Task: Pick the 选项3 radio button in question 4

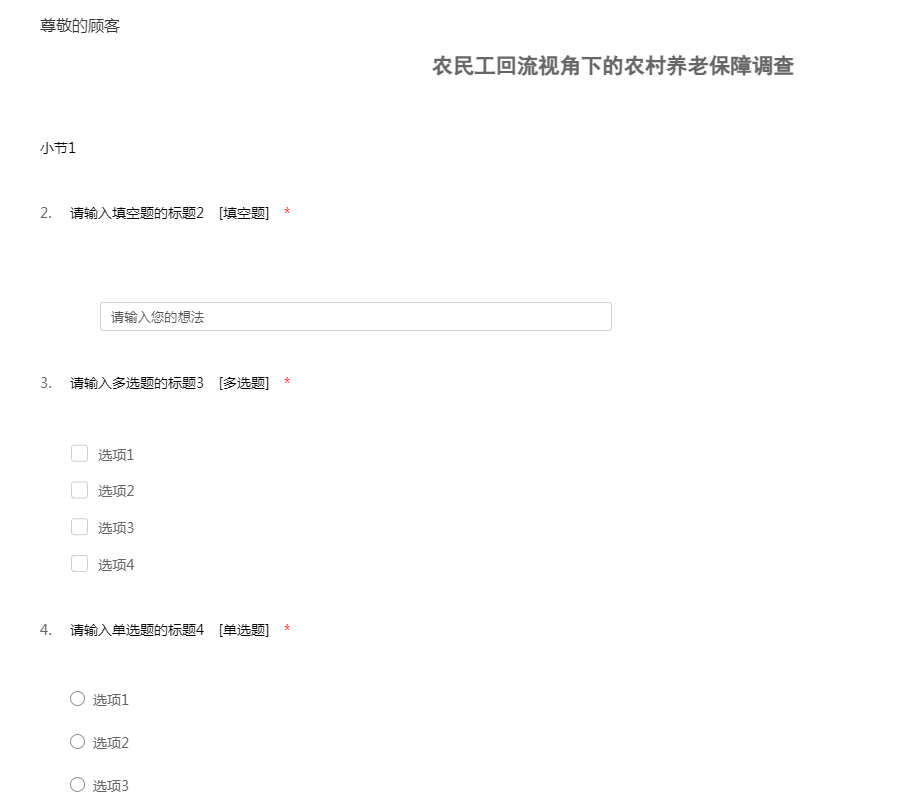Action: [78, 785]
